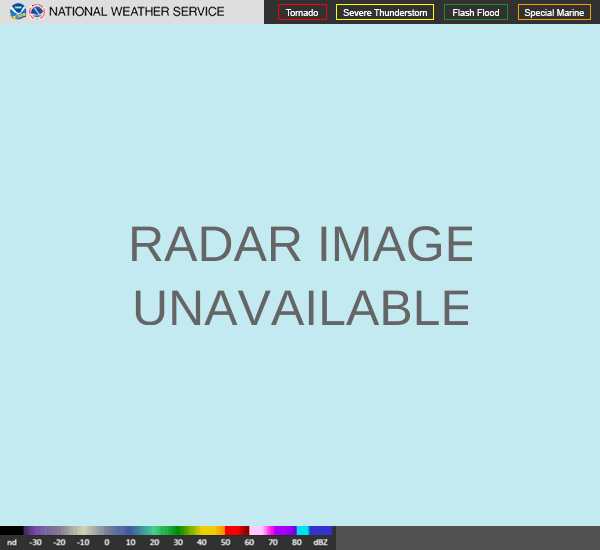Click the '40' scale label

tap(202, 542)
